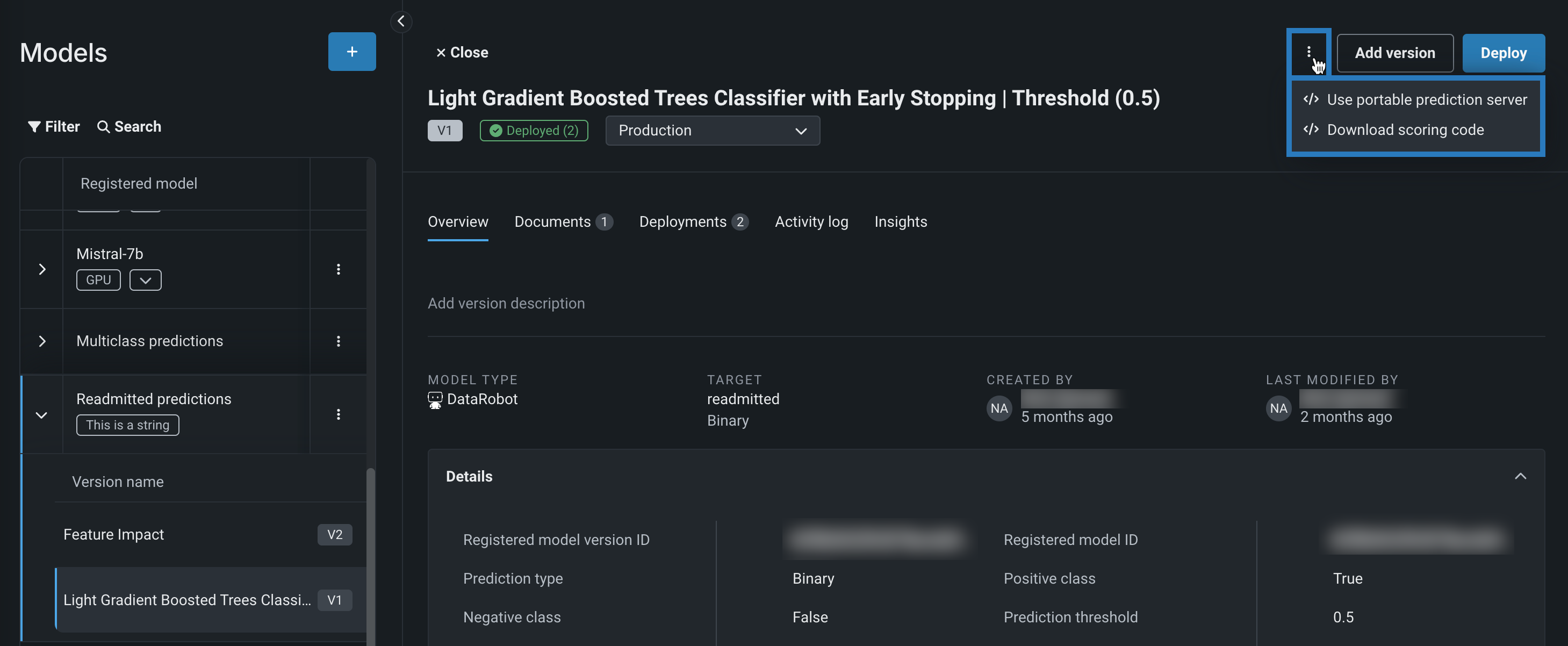Open Multiclass predictions three-dot menu
The image size is (1568, 646).
pyautogui.click(x=338, y=341)
